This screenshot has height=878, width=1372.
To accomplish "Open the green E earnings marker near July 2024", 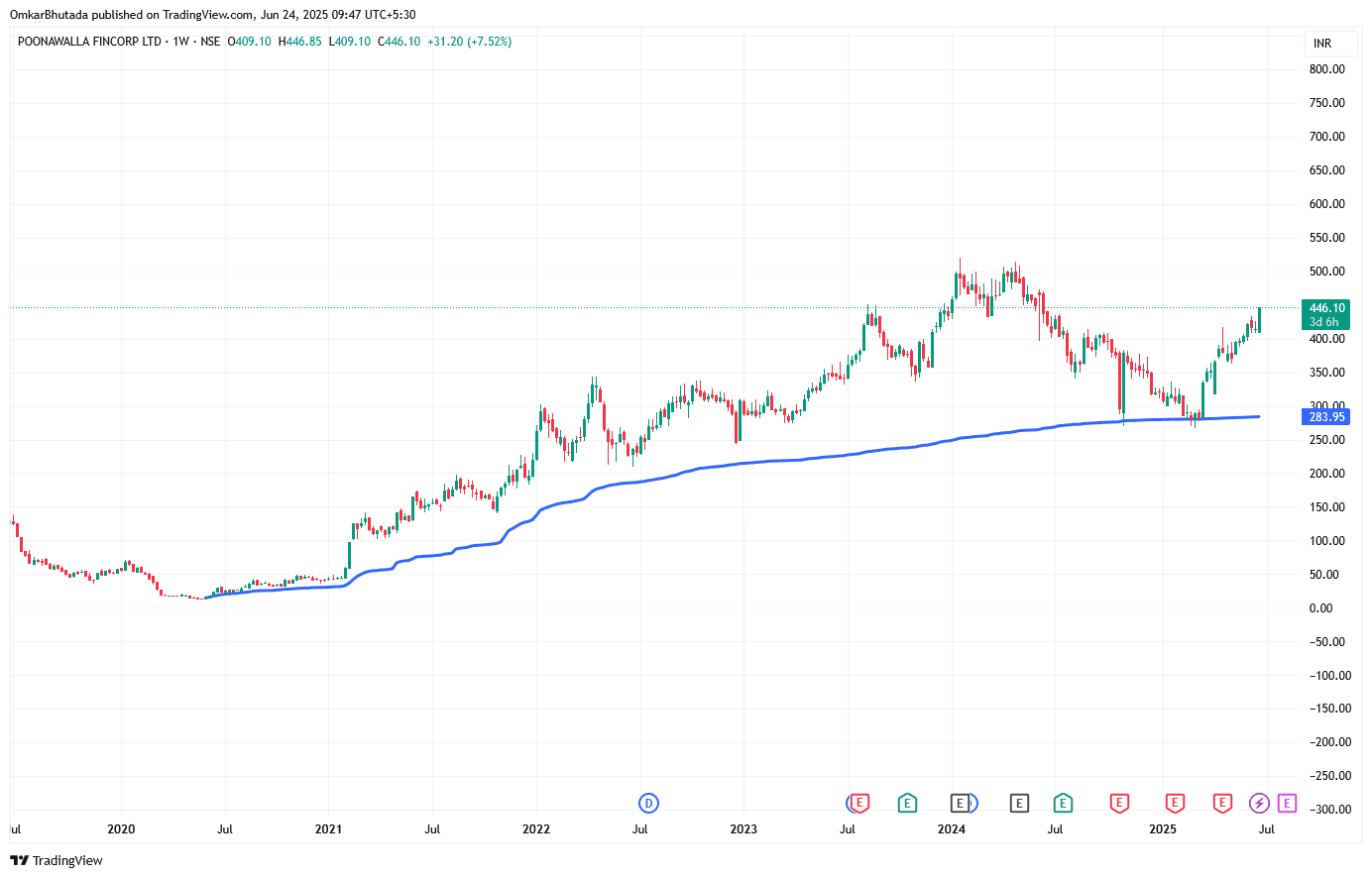I will tap(1063, 803).
